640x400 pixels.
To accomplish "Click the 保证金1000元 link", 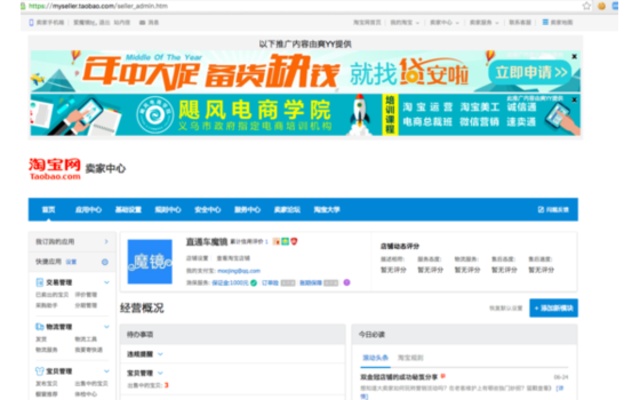I will [230, 282].
